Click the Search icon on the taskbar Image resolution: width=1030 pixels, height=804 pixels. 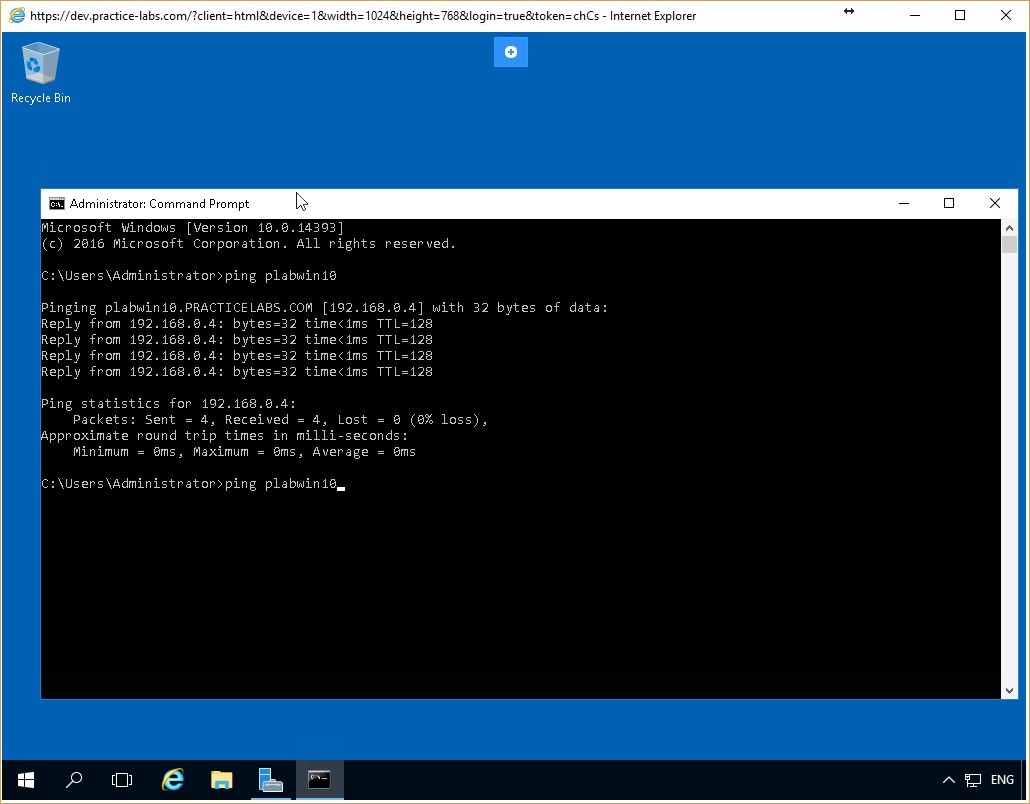point(73,780)
